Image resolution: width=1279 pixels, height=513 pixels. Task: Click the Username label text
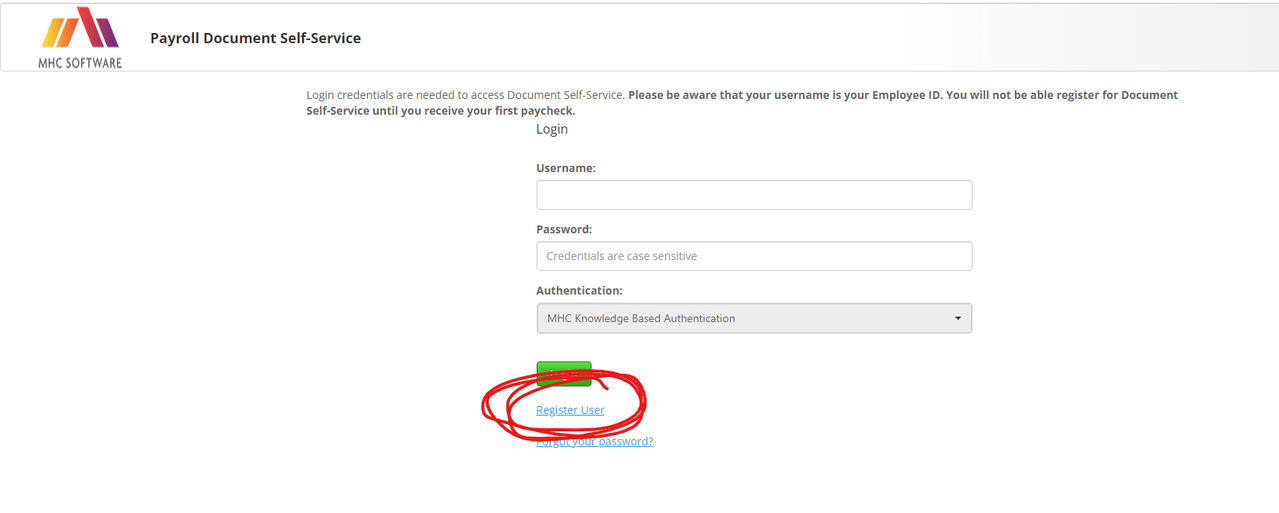[566, 168]
